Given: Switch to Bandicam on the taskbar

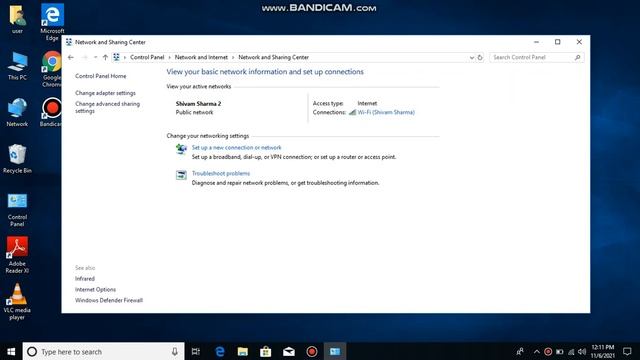Looking at the screenshot, I should (x=312, y=351).
